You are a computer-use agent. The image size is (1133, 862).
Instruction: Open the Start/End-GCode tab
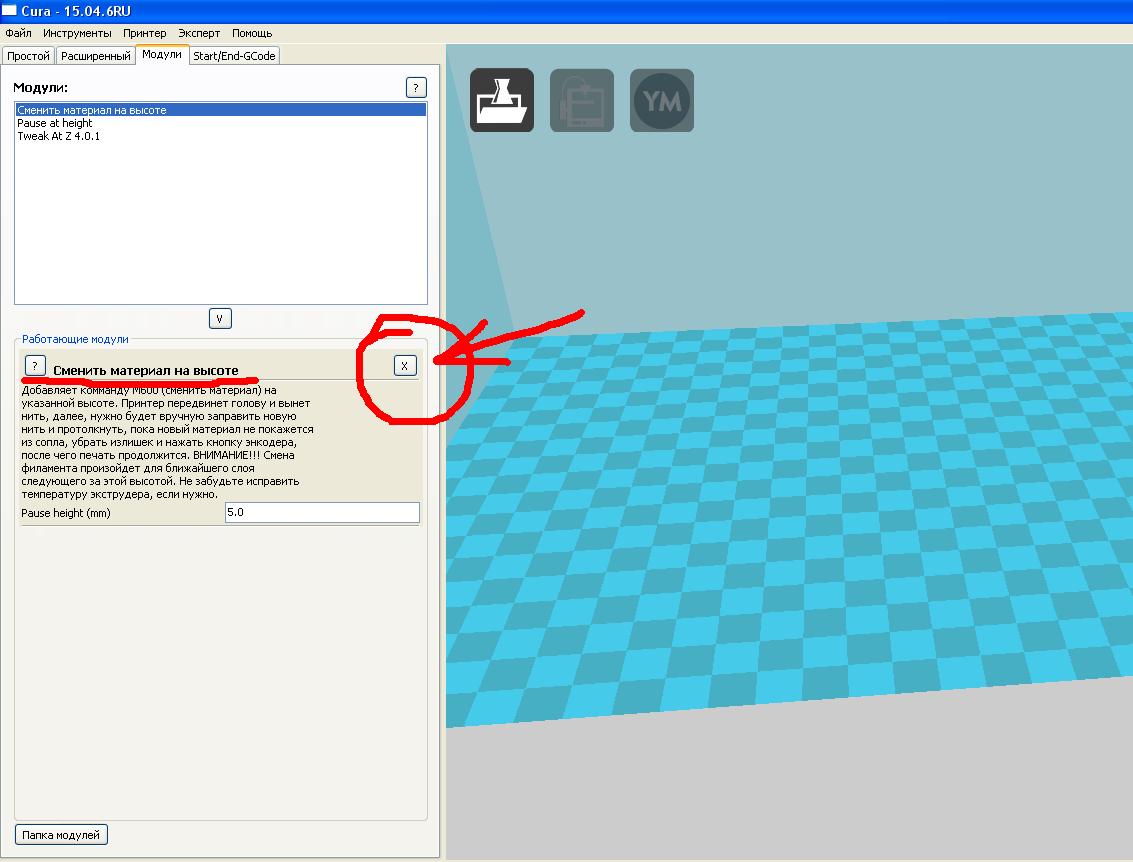click(234, 57)
